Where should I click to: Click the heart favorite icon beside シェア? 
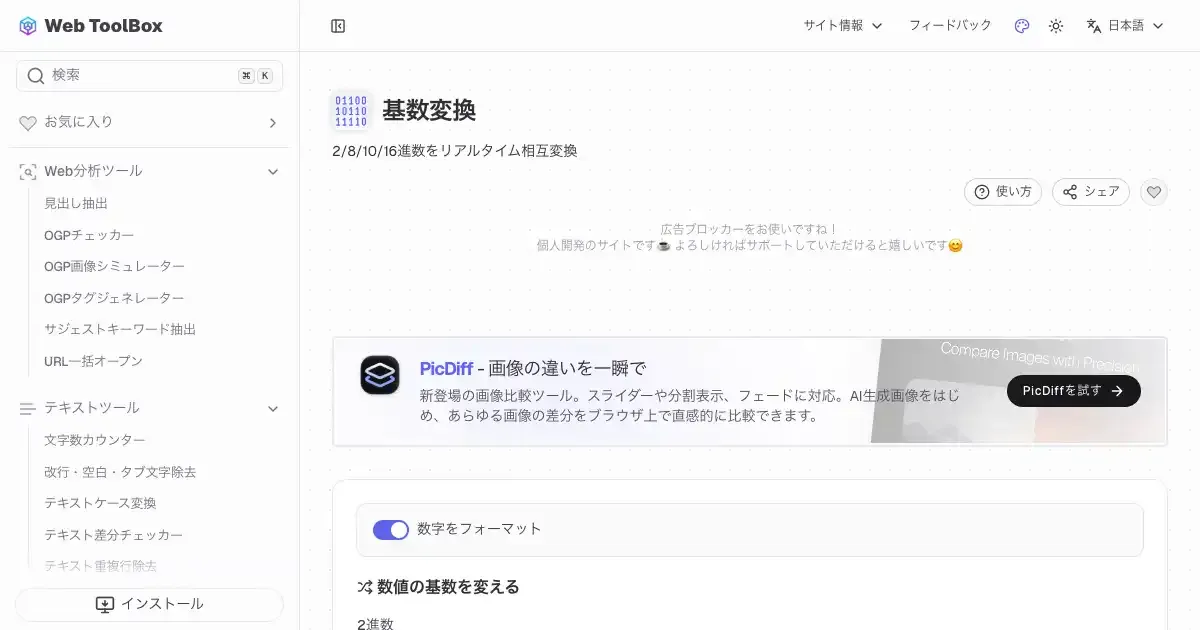point(1154,192)
